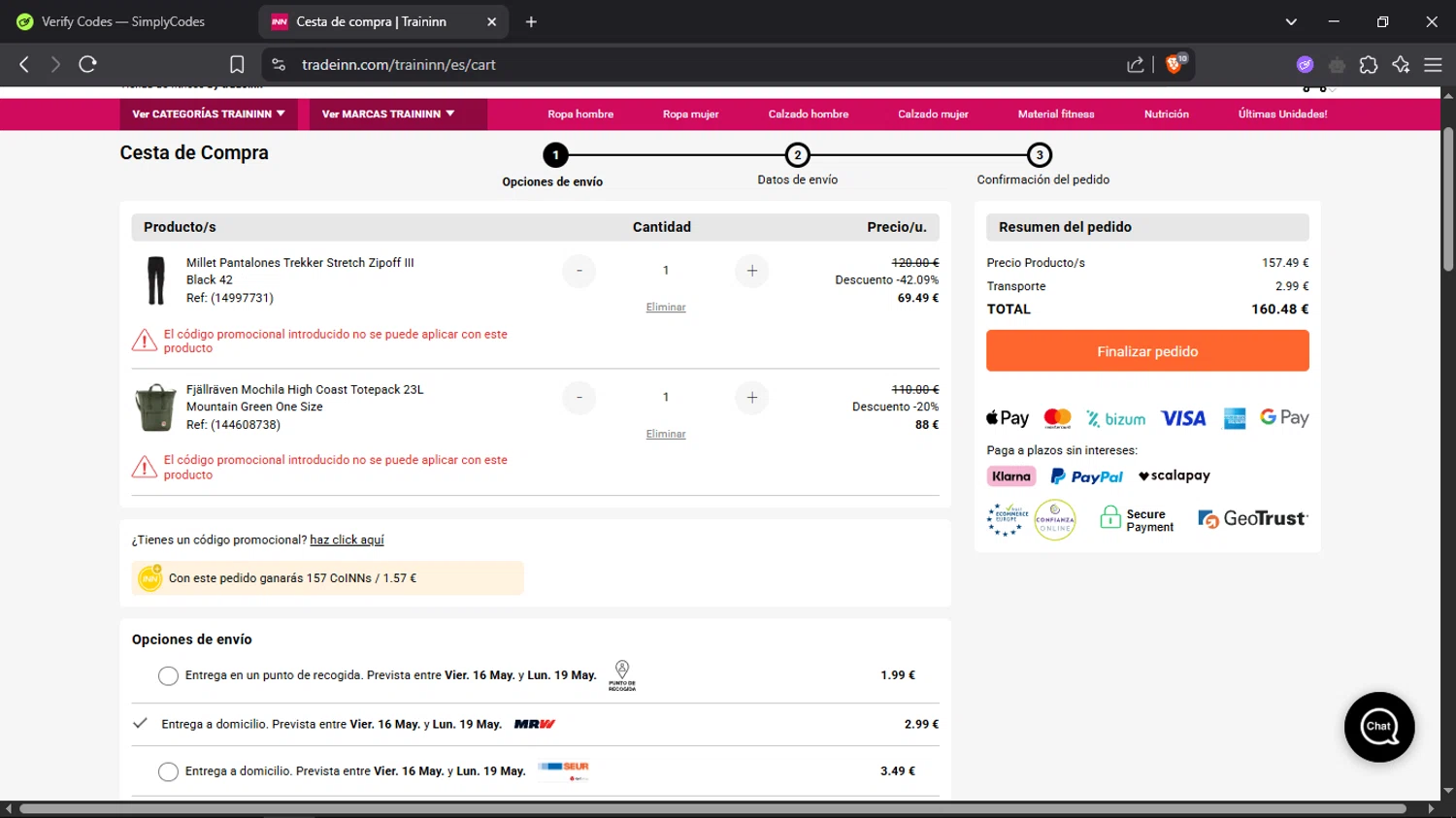Expand Ver MARCAS TRAININN dropdown
1456x818 pixels.
point(398,114)
